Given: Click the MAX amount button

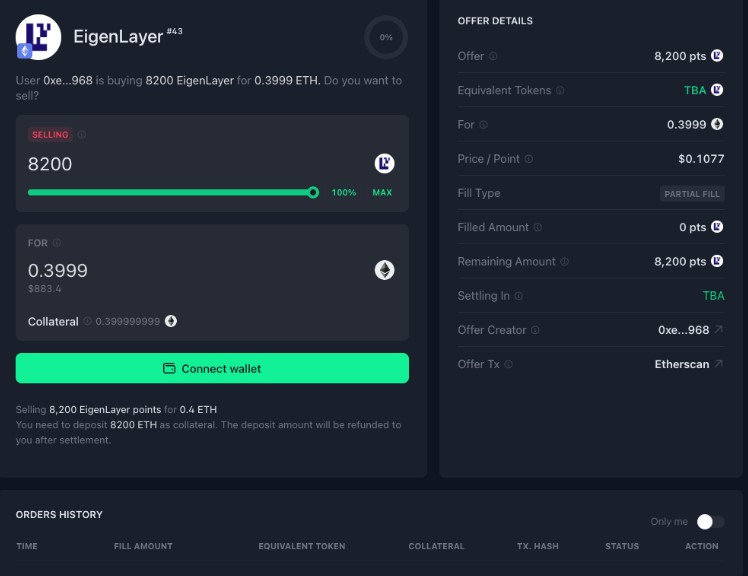Looking at the screenshot, I should point(382,193).
